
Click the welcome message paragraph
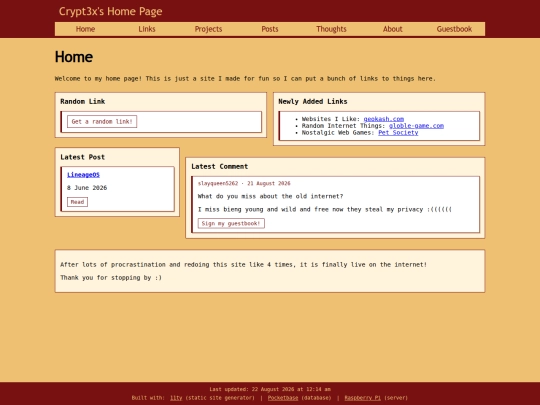(245, 79)
